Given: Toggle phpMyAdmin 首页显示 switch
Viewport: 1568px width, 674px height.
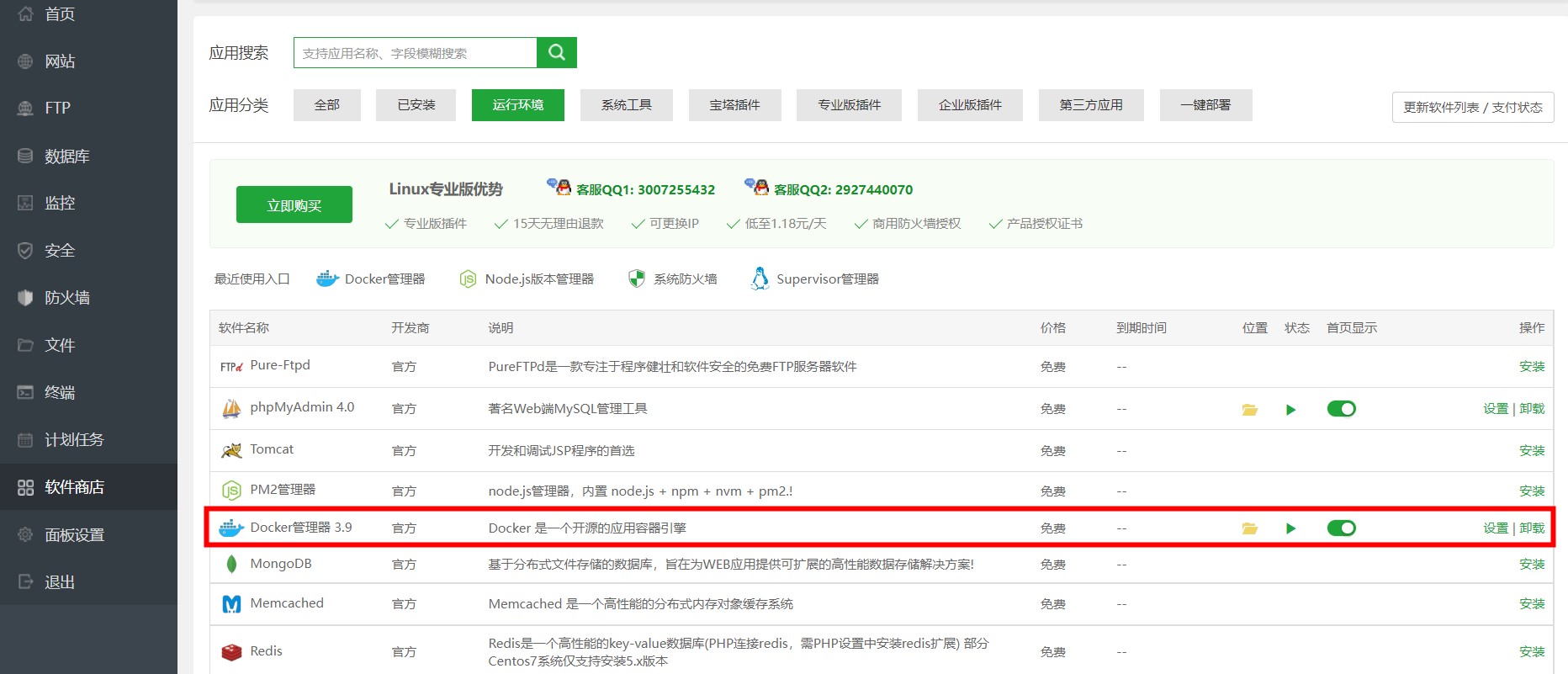Looking at the screenshot, I should tap(1342, 409).
